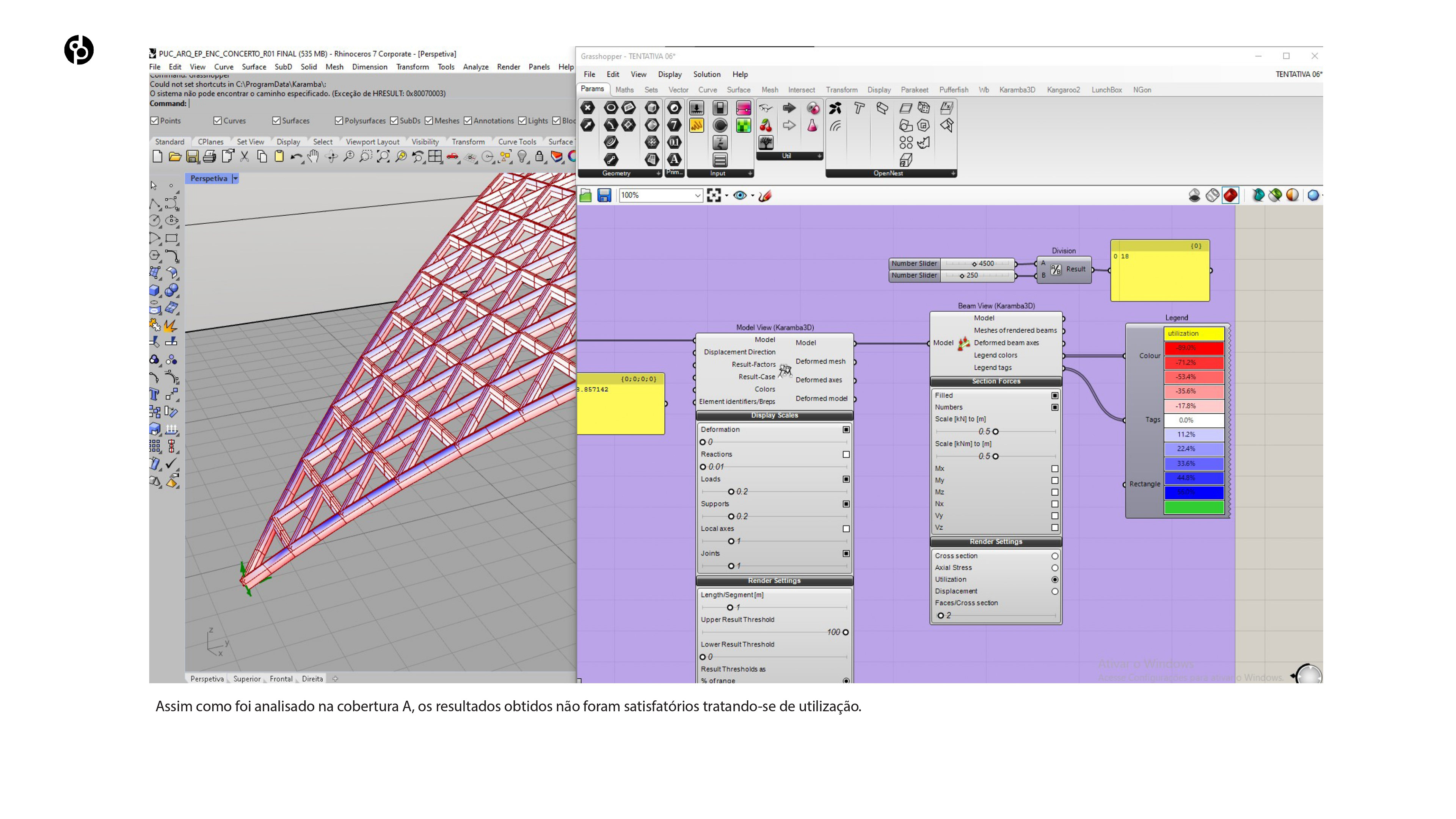Click the Grasshopper sketch pencil icon

(765, 196)
